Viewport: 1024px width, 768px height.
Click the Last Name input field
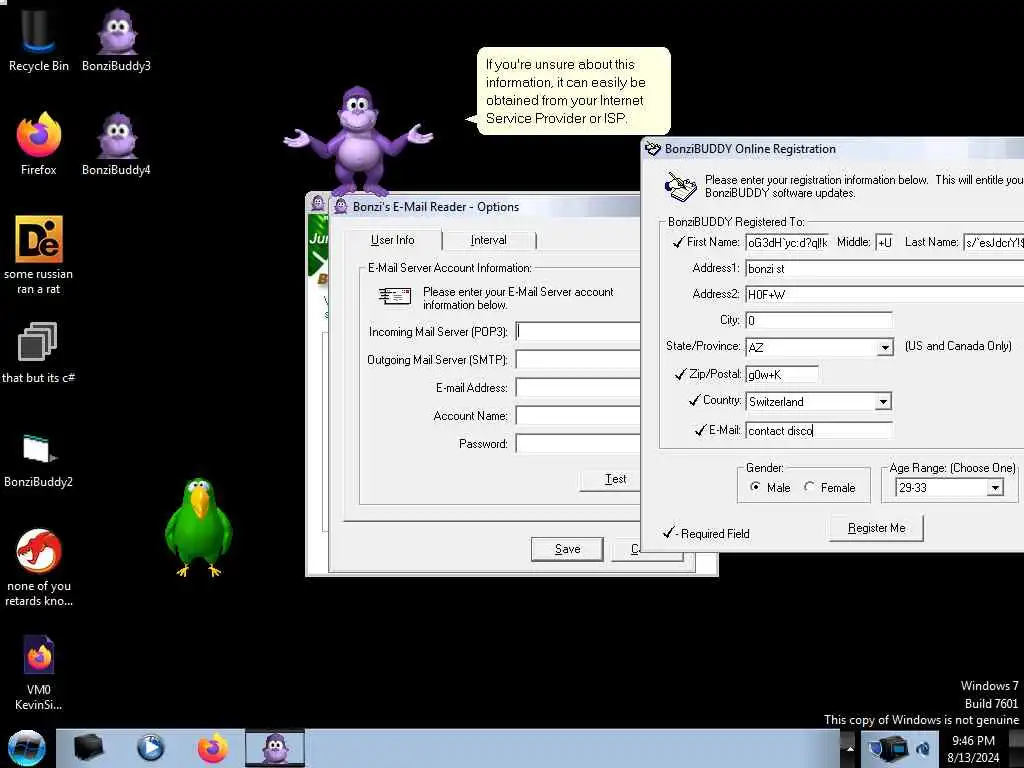(x=993, y=242)
